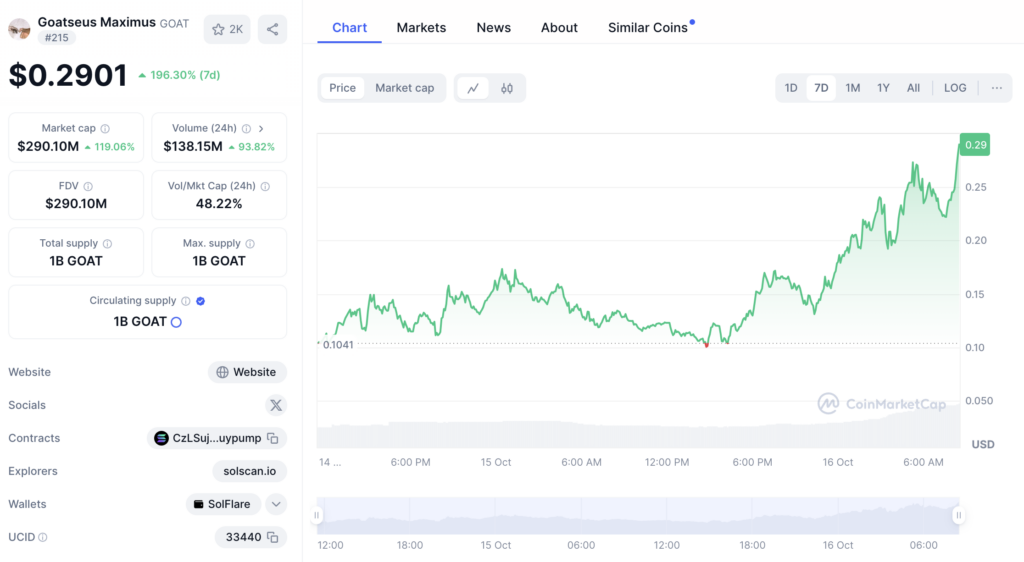Copy the contract address
1024x562 pixels.
(273, 439)
